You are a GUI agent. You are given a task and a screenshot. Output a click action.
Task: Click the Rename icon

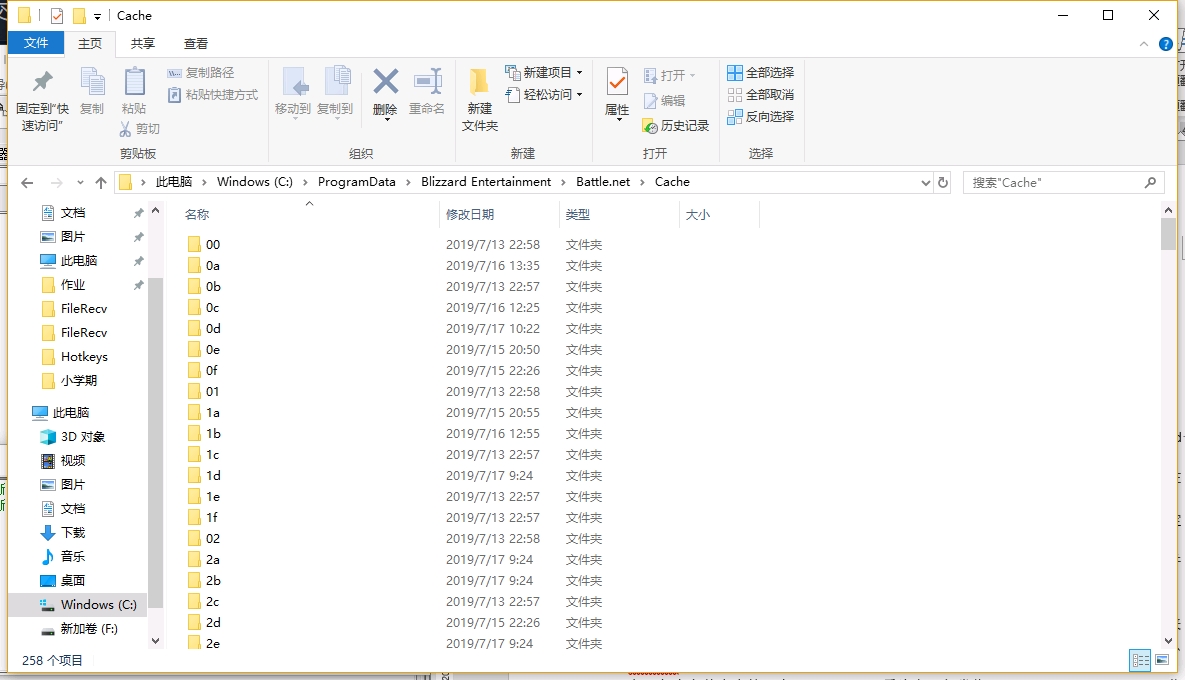(x=428, y=82)
